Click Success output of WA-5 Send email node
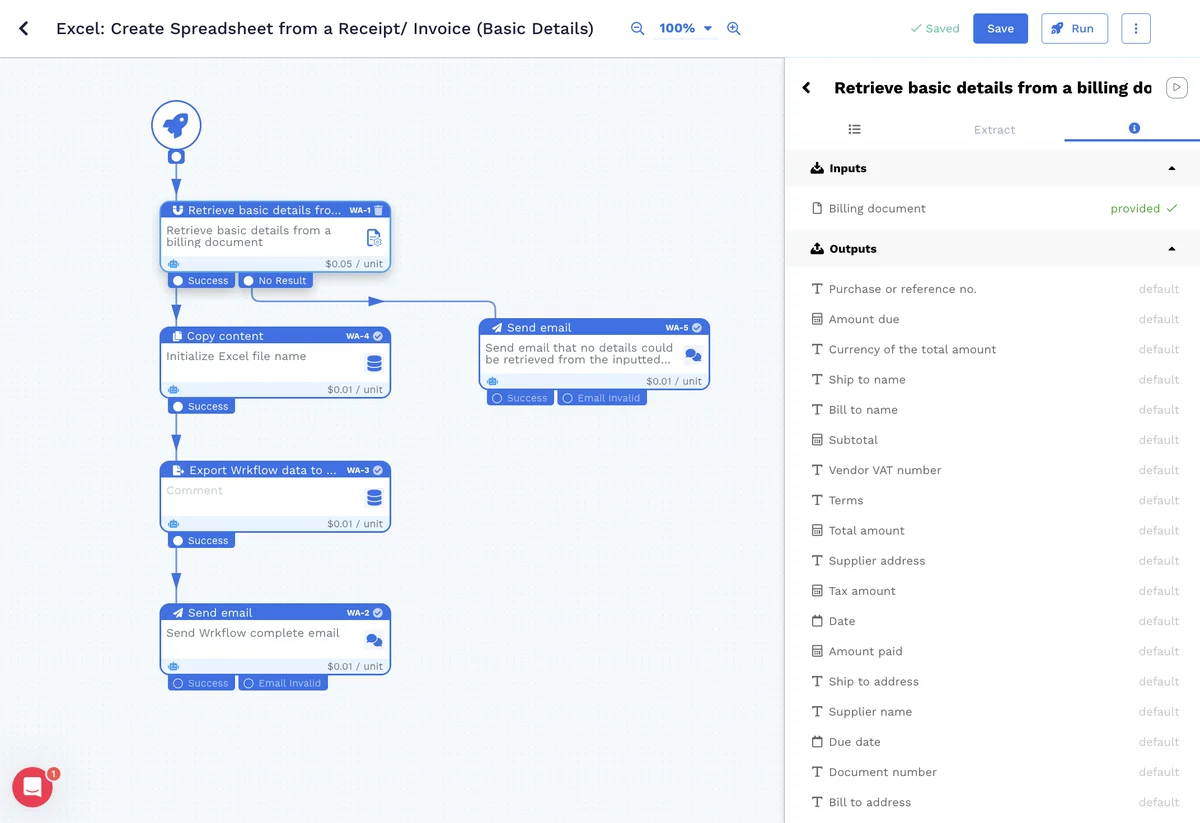 coord(520,398)
